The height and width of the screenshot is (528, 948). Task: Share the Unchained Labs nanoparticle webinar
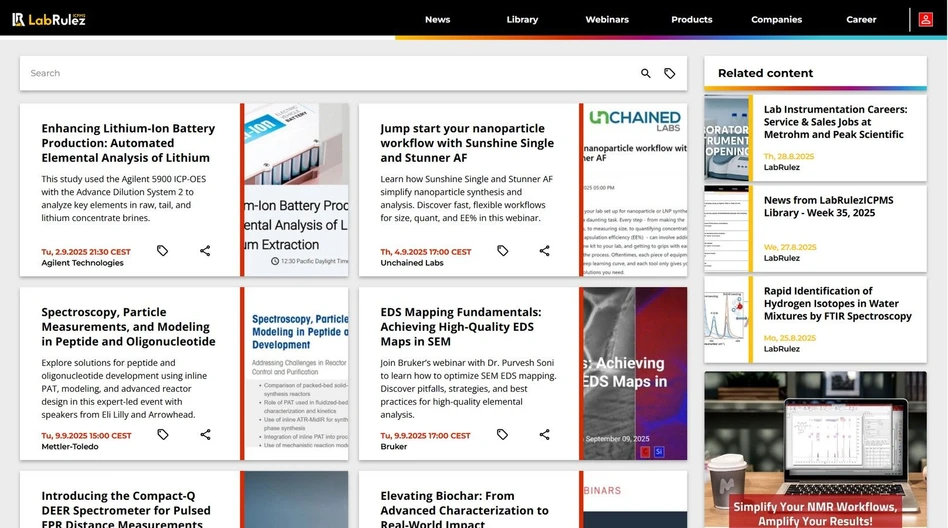pos(544,251)
